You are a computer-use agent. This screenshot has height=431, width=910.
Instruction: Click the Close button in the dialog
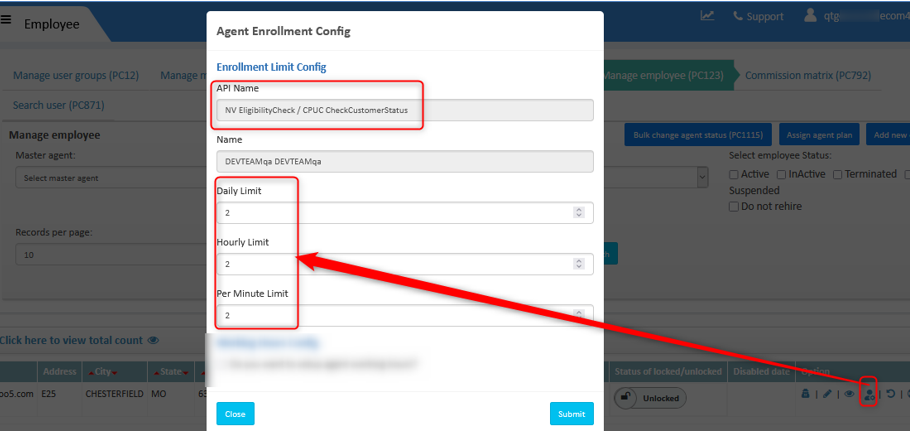(x=235, y=414)
